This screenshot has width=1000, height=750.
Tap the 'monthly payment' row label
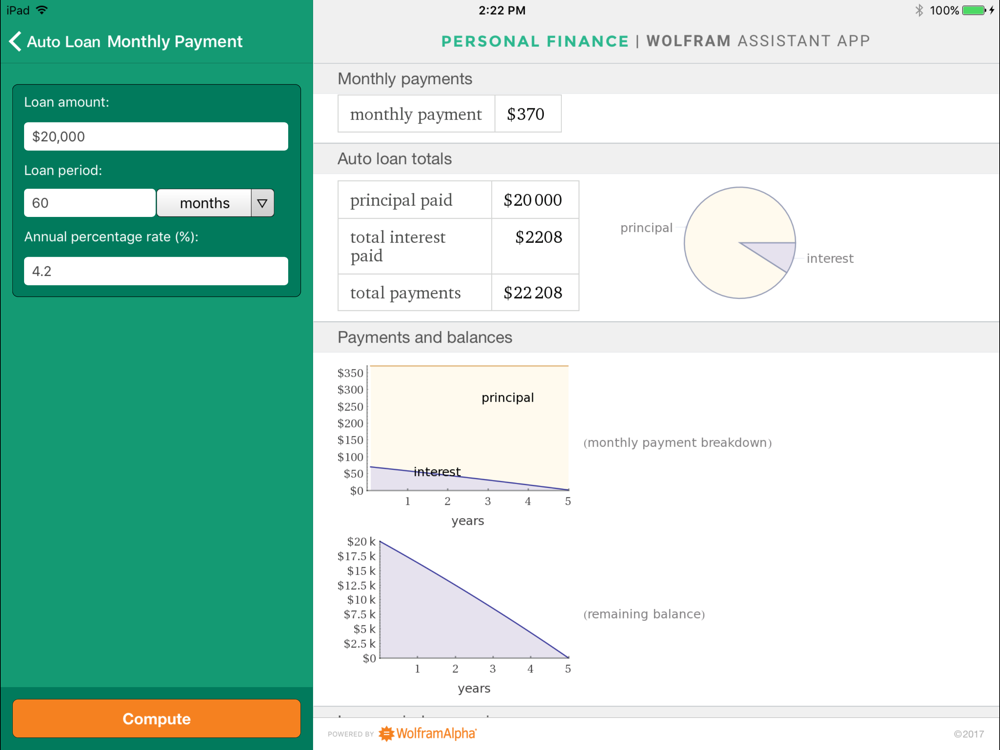[416, 114]
